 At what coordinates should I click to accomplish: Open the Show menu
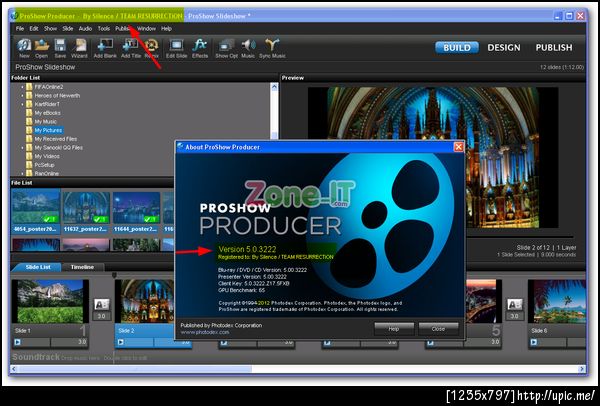point(50,29)
